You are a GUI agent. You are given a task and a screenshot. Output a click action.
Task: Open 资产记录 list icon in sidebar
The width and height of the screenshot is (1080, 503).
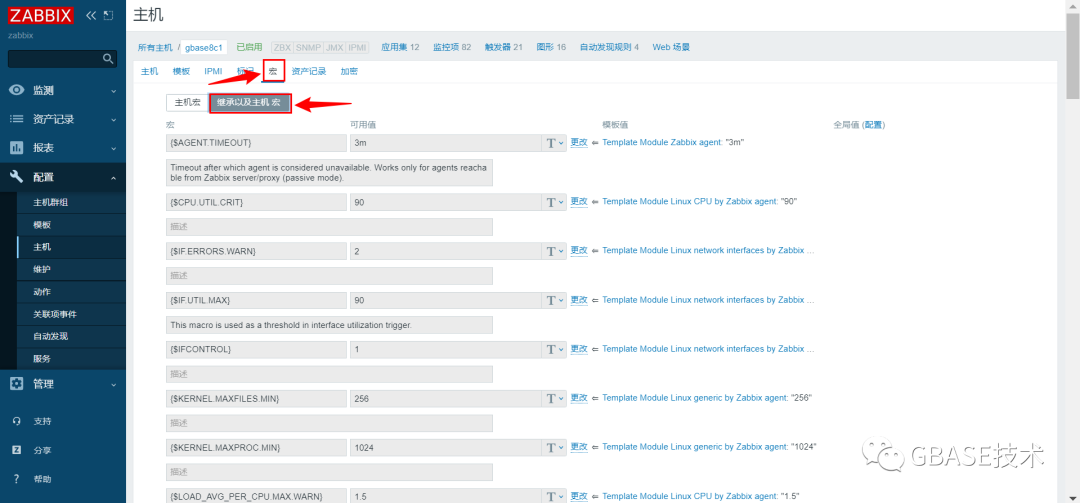coord(17,119)
